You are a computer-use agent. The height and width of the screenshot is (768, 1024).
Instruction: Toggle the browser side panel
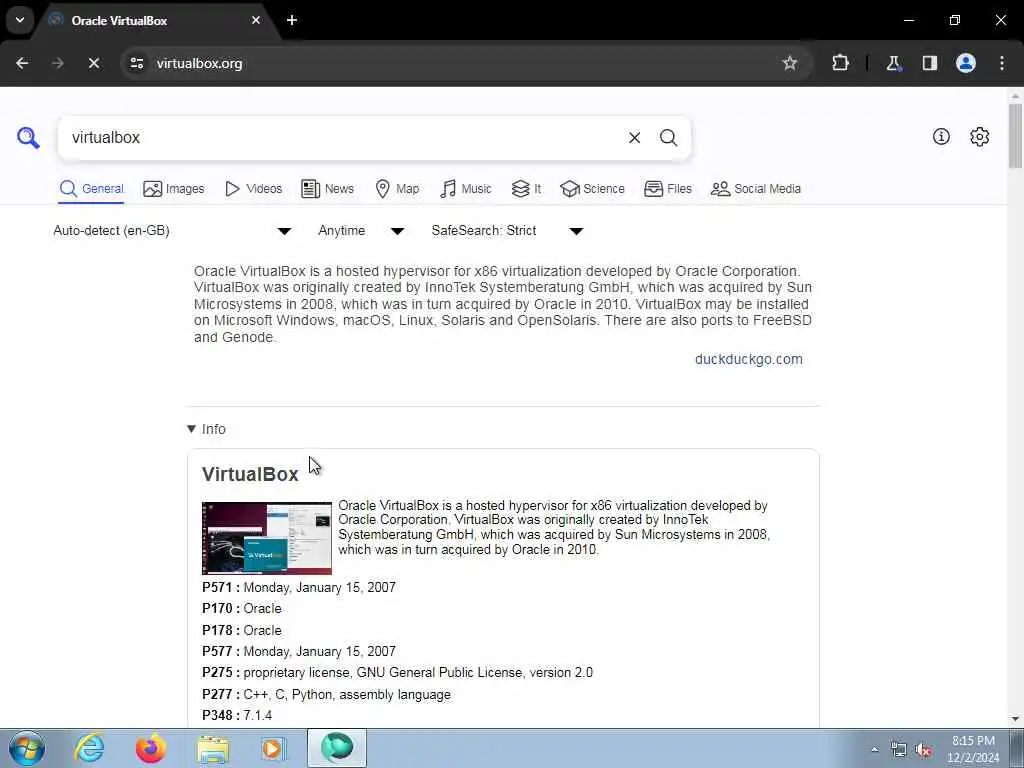click(x=930, y=63)
